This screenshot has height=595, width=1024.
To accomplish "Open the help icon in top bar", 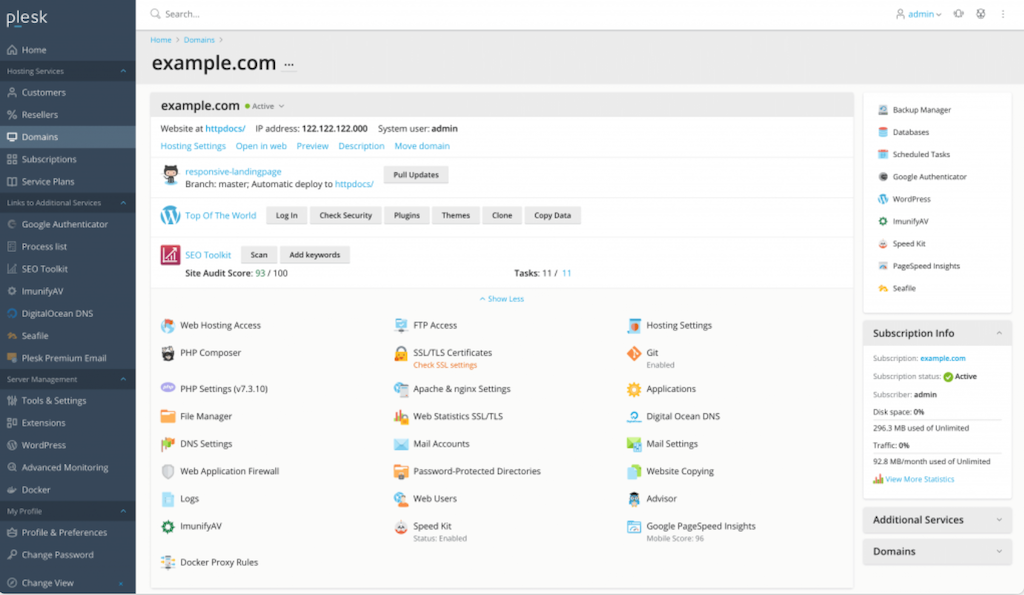I will point(981,14).
